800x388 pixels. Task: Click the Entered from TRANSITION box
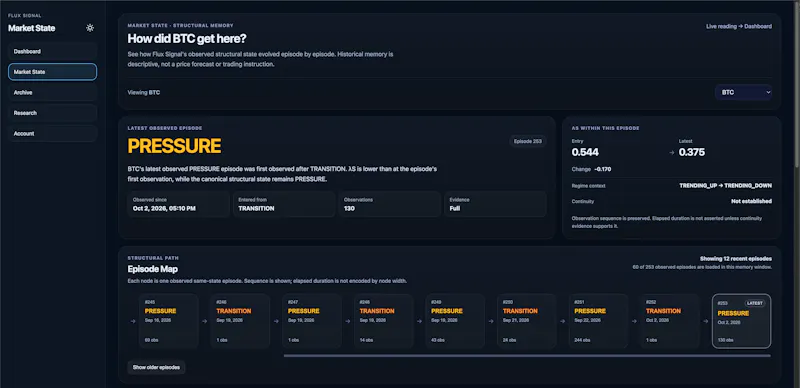(284, 204)
